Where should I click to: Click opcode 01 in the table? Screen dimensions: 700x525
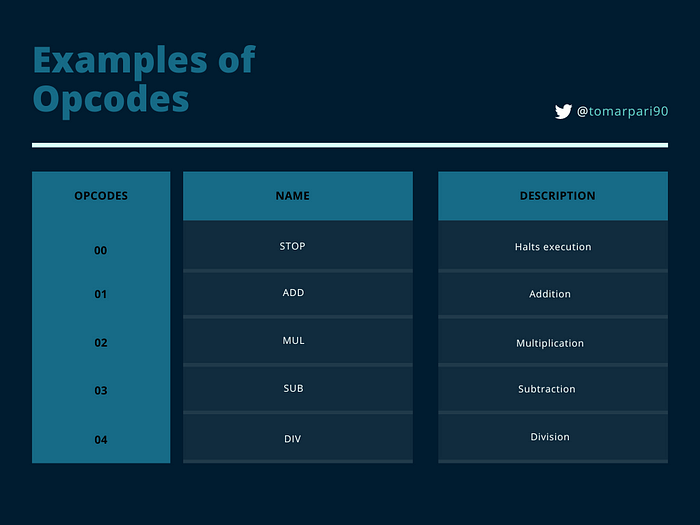(x=100, y=294)
